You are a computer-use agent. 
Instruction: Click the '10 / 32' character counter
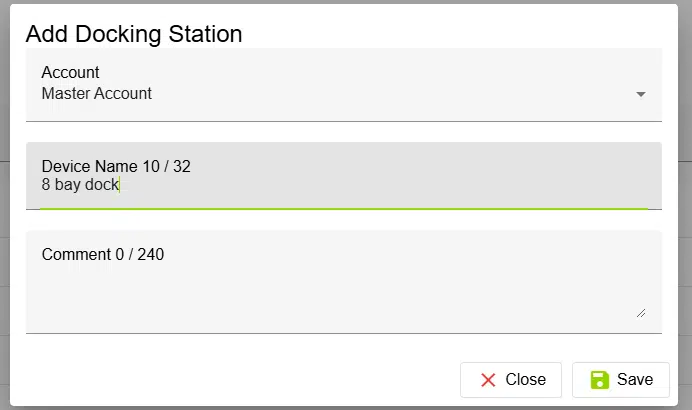[166, 166]
